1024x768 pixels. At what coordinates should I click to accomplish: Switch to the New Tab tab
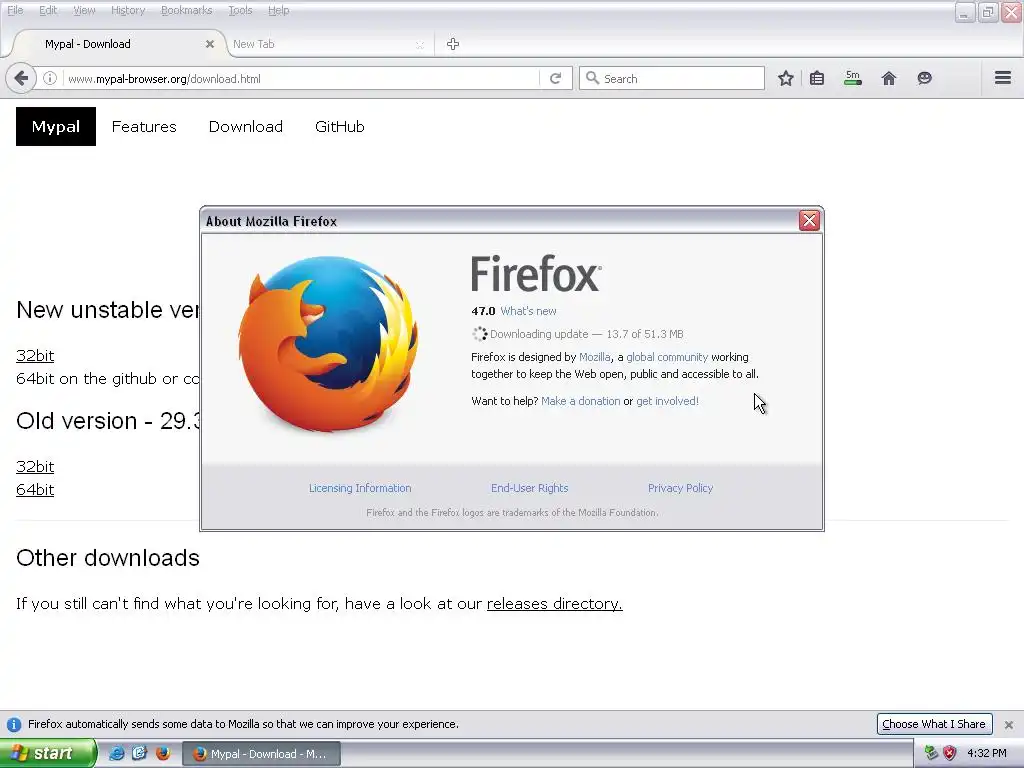pos(327,44)
